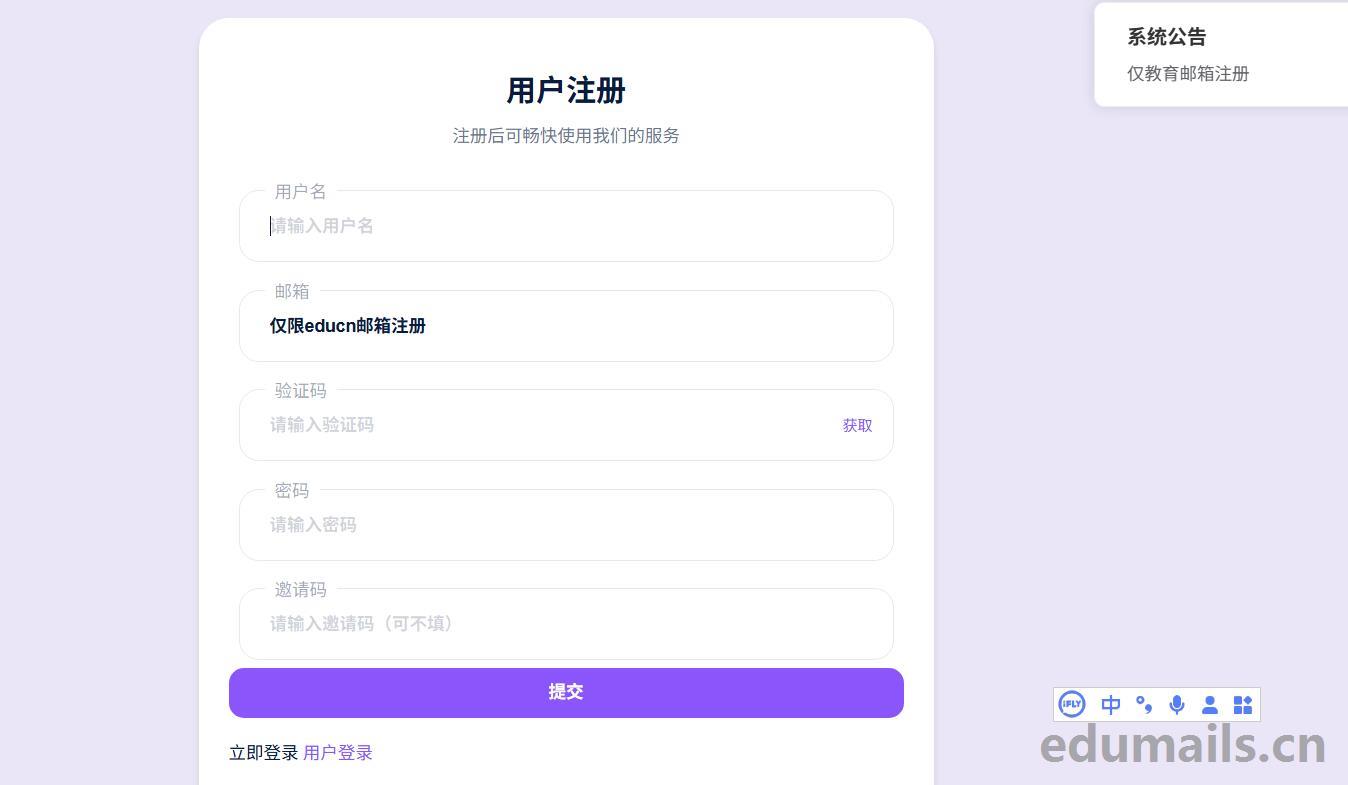Open the iFLY toolbox grid icon
Screen dimensions: 1348x785
[1243, 705]
